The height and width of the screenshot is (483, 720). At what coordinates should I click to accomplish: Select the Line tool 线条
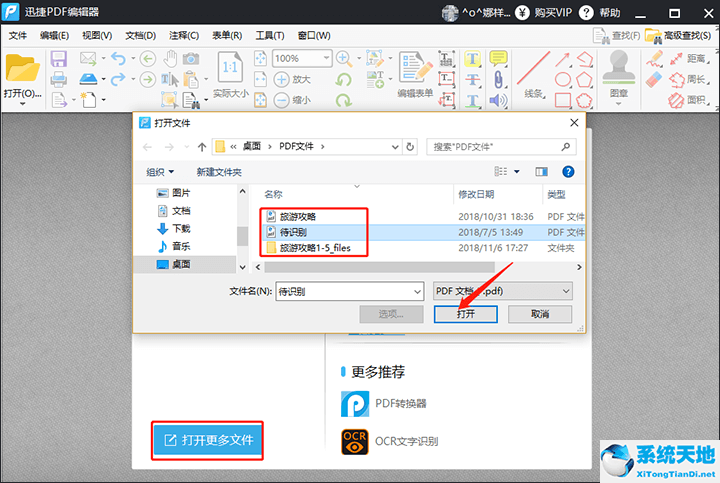(x=534, y=73)
